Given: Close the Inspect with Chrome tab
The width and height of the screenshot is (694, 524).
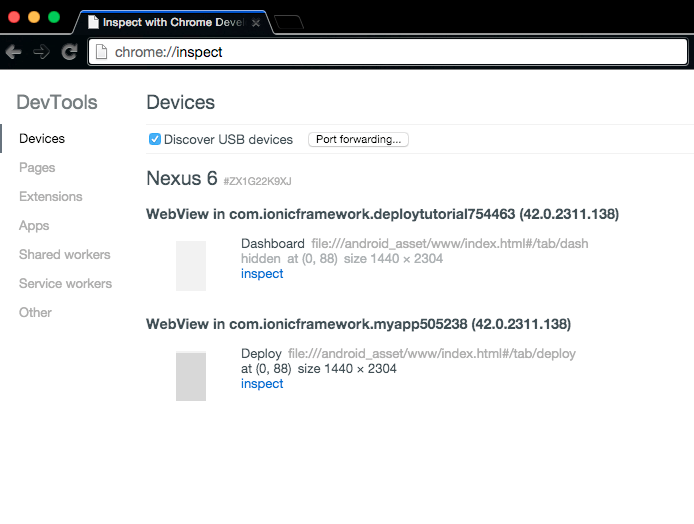Looking at the screenshot, I should coord(256,23).
